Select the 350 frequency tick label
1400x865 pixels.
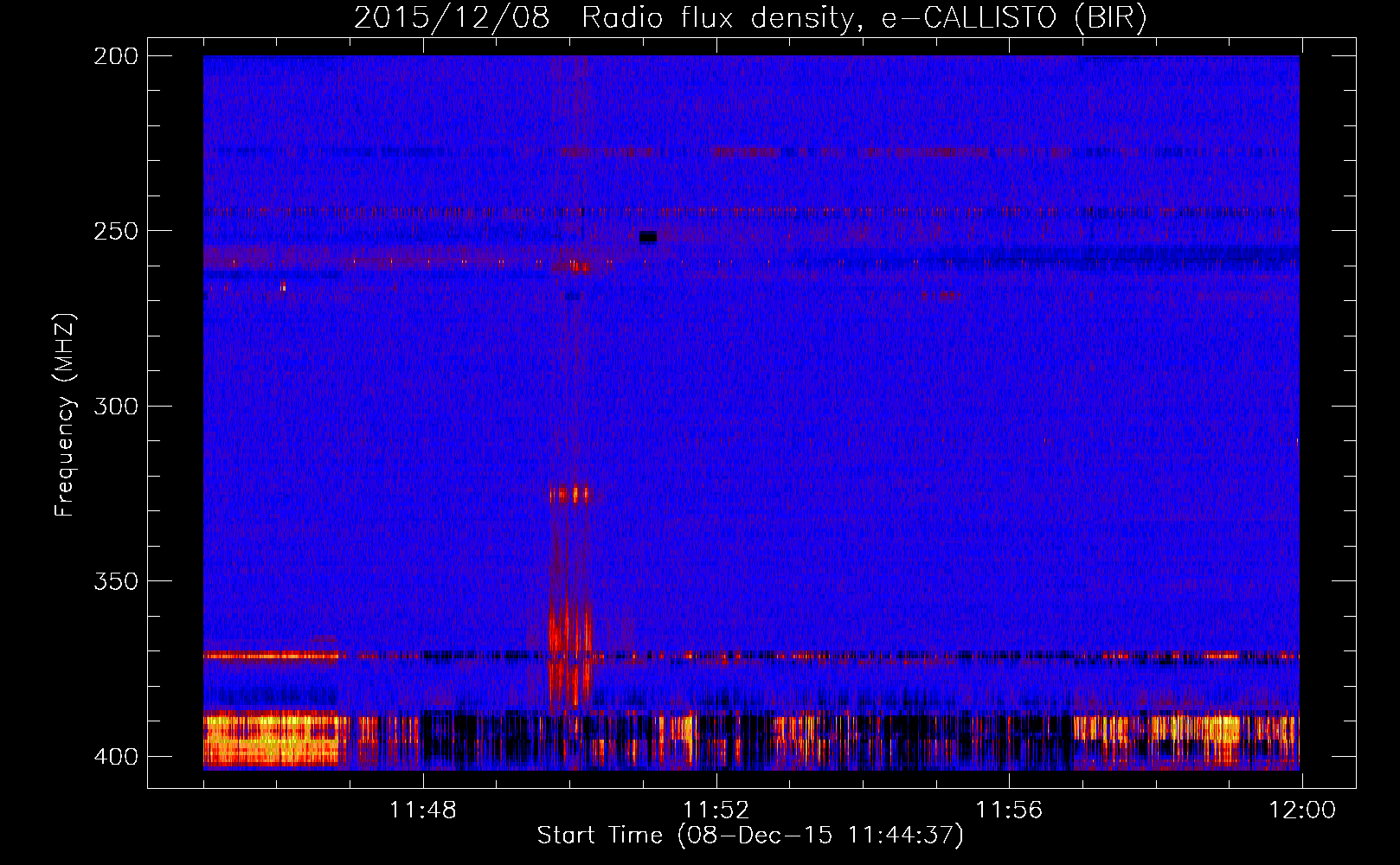click(116, 581)
